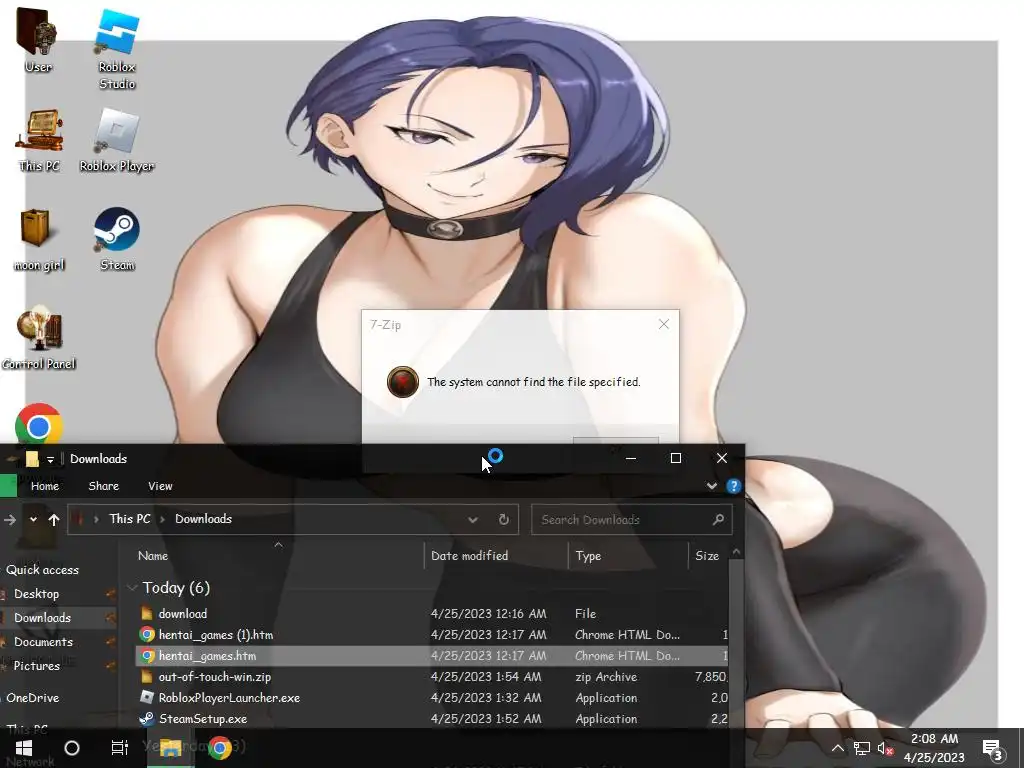1024x768 pixels.
Task: Close the 7-Zip error dialog
Action: pyautogui.click(x=664, y=324)
